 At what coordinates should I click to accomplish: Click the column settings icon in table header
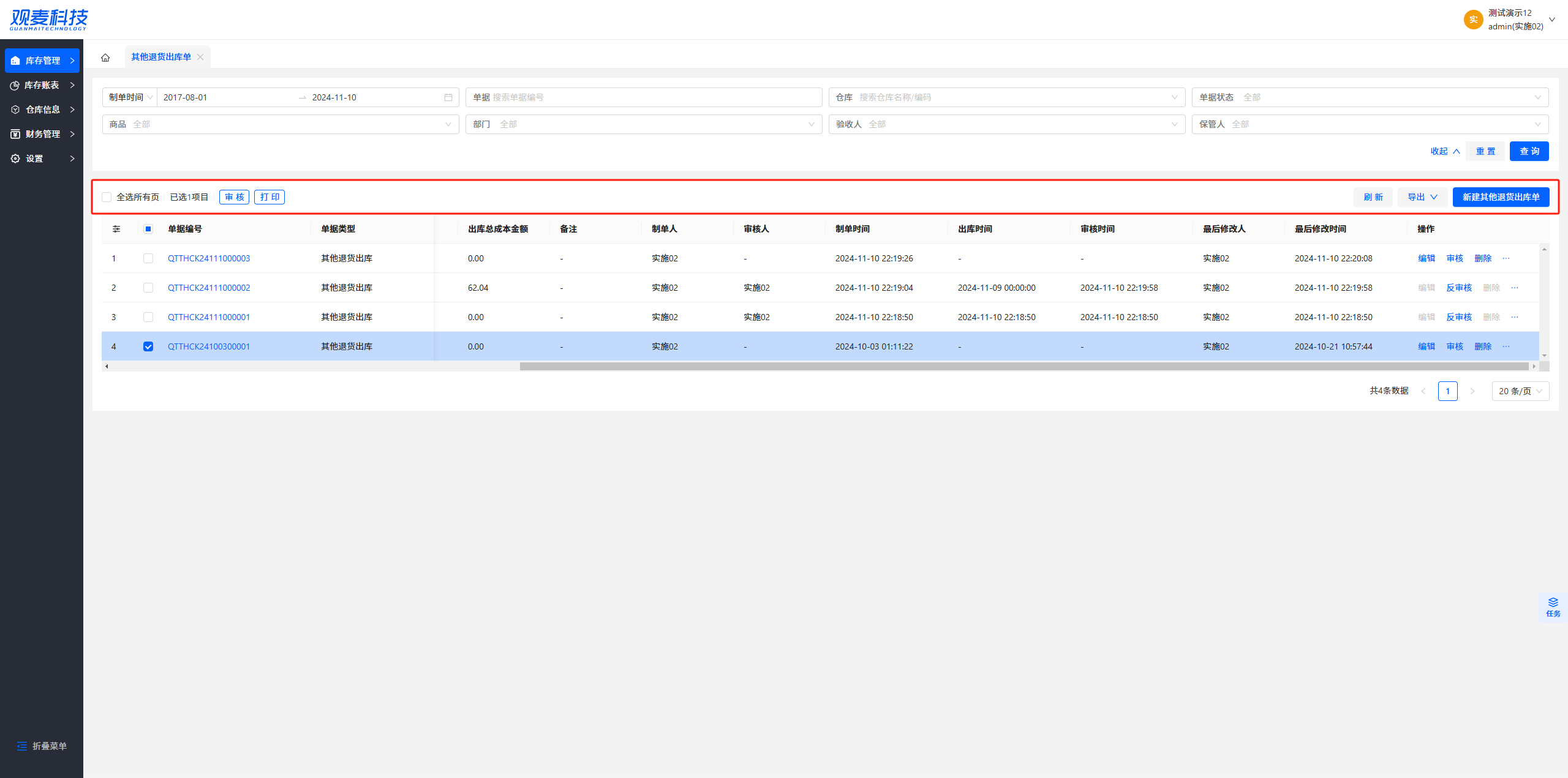[x=116, y=229]
